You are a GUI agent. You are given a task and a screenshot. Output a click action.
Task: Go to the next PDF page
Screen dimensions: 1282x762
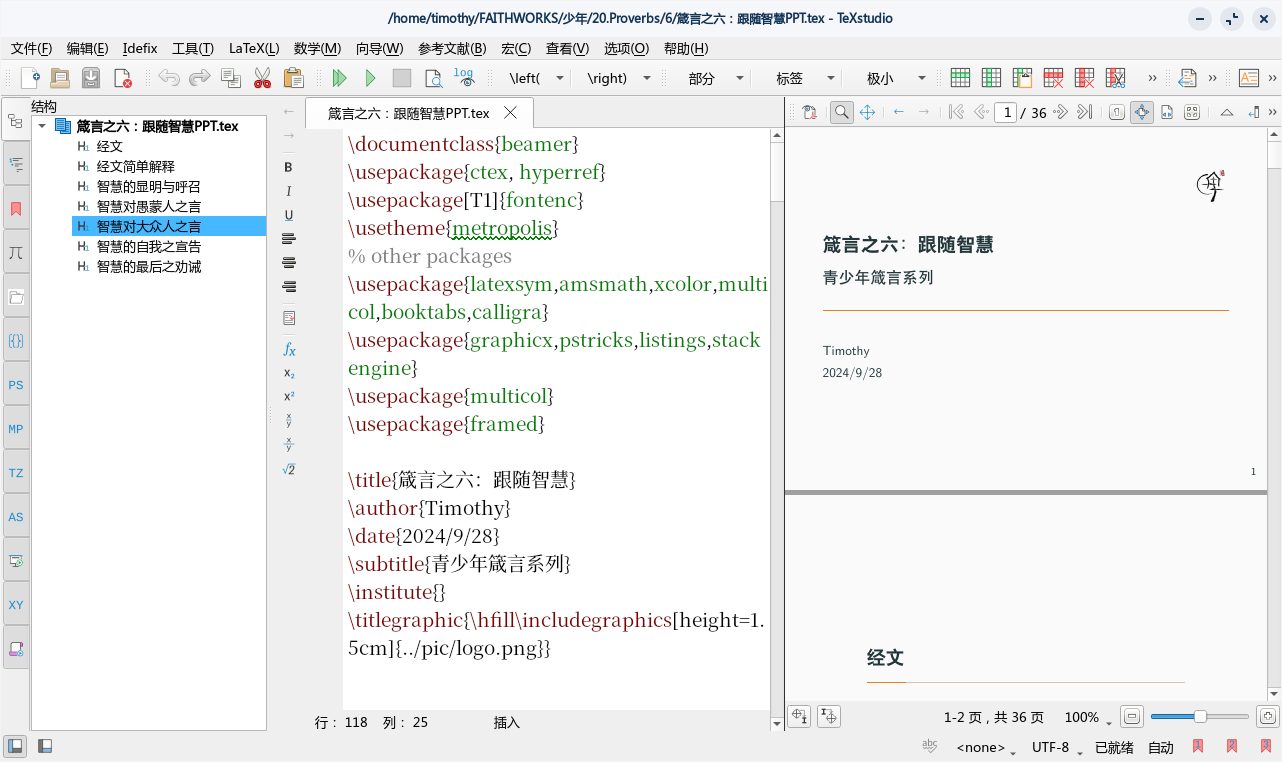pyautogui.click(x=1061, y=113)
